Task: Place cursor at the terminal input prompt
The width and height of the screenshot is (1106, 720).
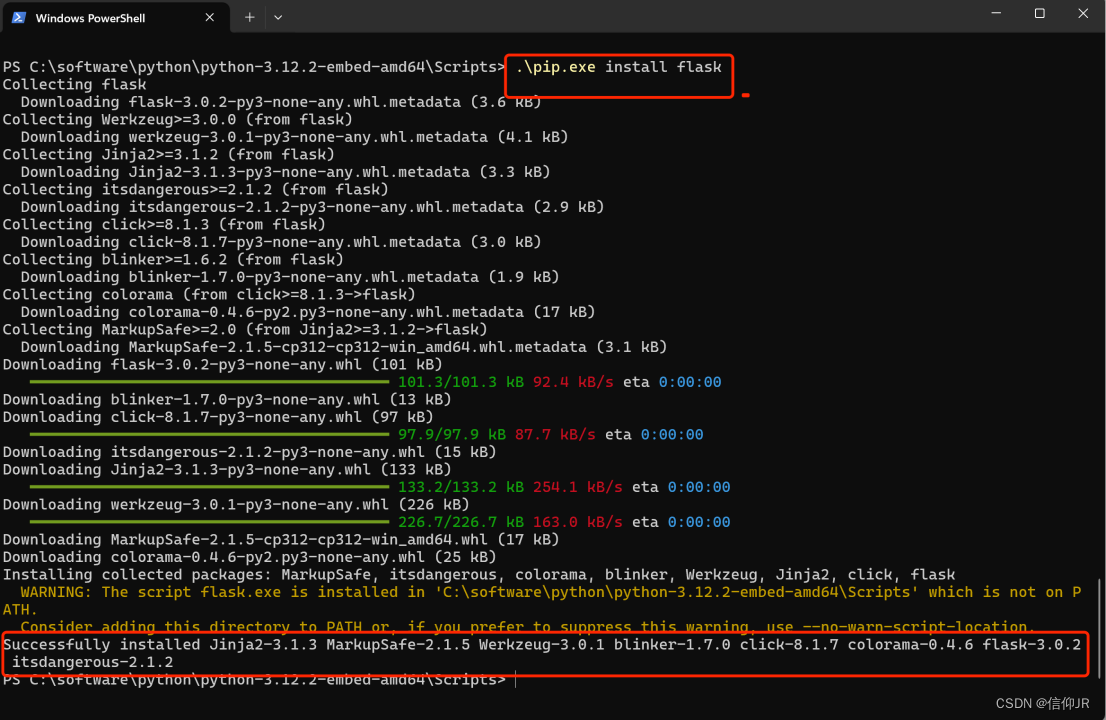Action: (516, 679)
